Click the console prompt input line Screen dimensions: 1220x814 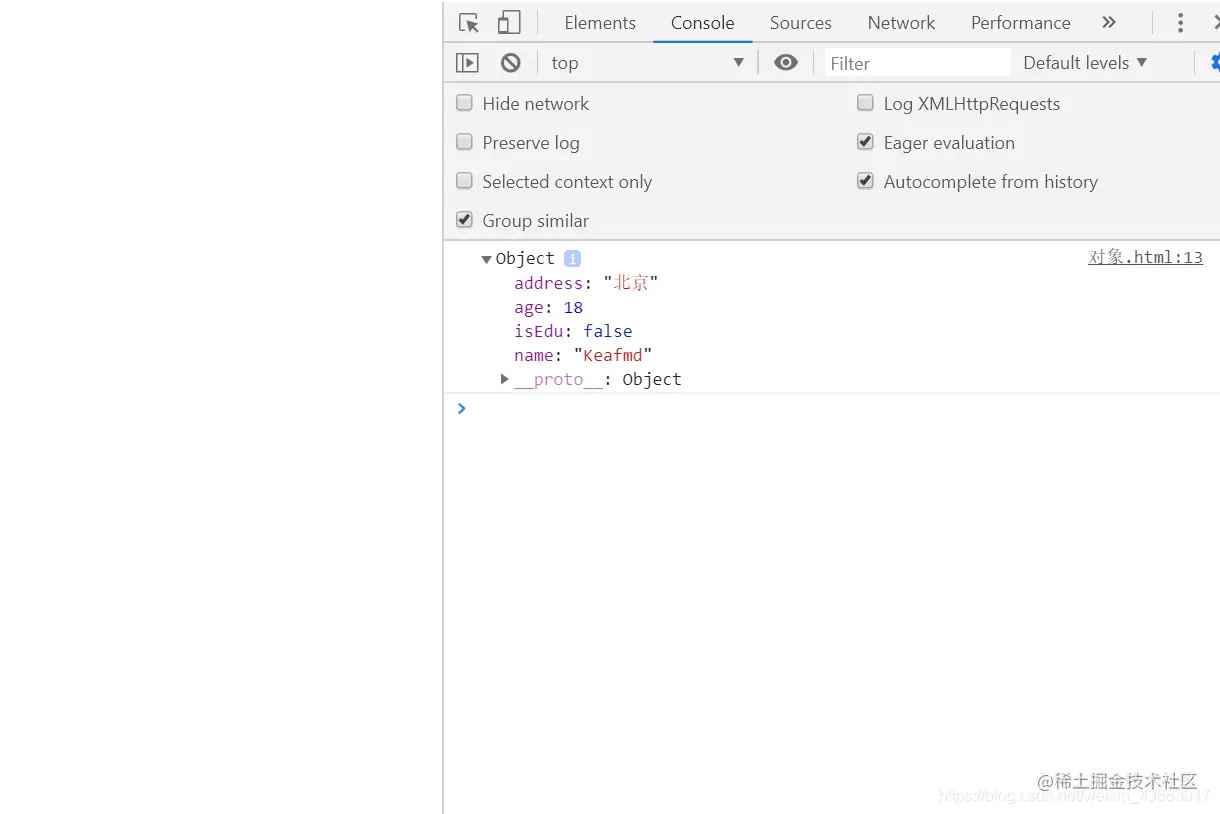(840, 408)
